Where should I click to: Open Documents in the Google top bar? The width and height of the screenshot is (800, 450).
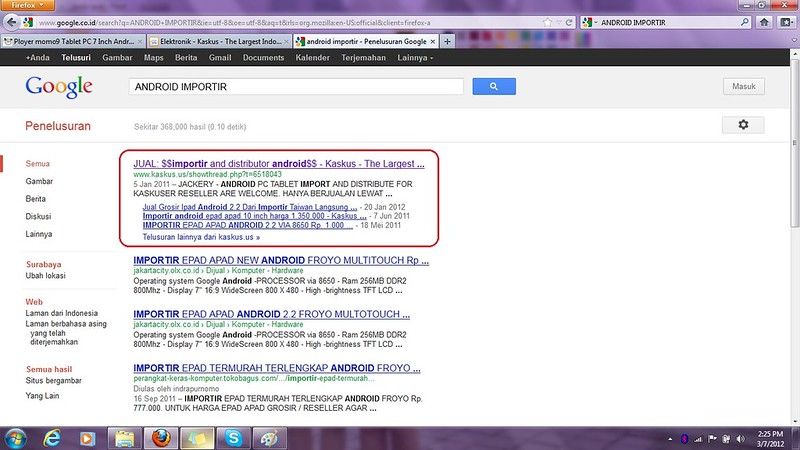click(263, 58)
